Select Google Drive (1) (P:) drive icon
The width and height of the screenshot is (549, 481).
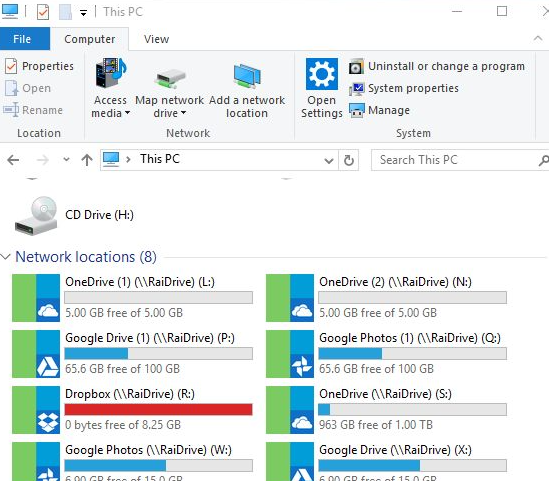pos(36,354)
